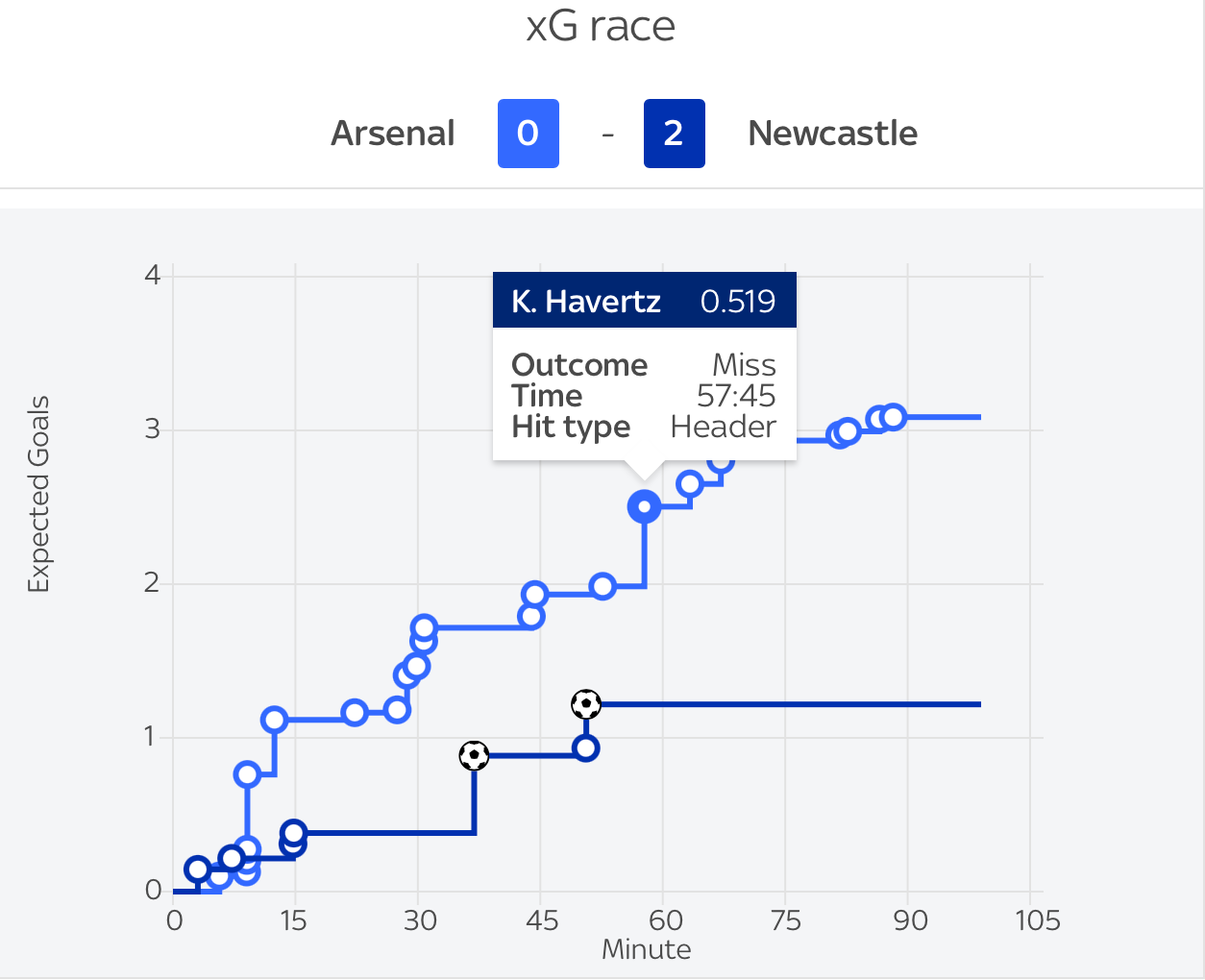Select the Arsenal shot marker near minute 52
This screenshot has height=980, width=1205.
pyautogui.click(x=602, y=586)
